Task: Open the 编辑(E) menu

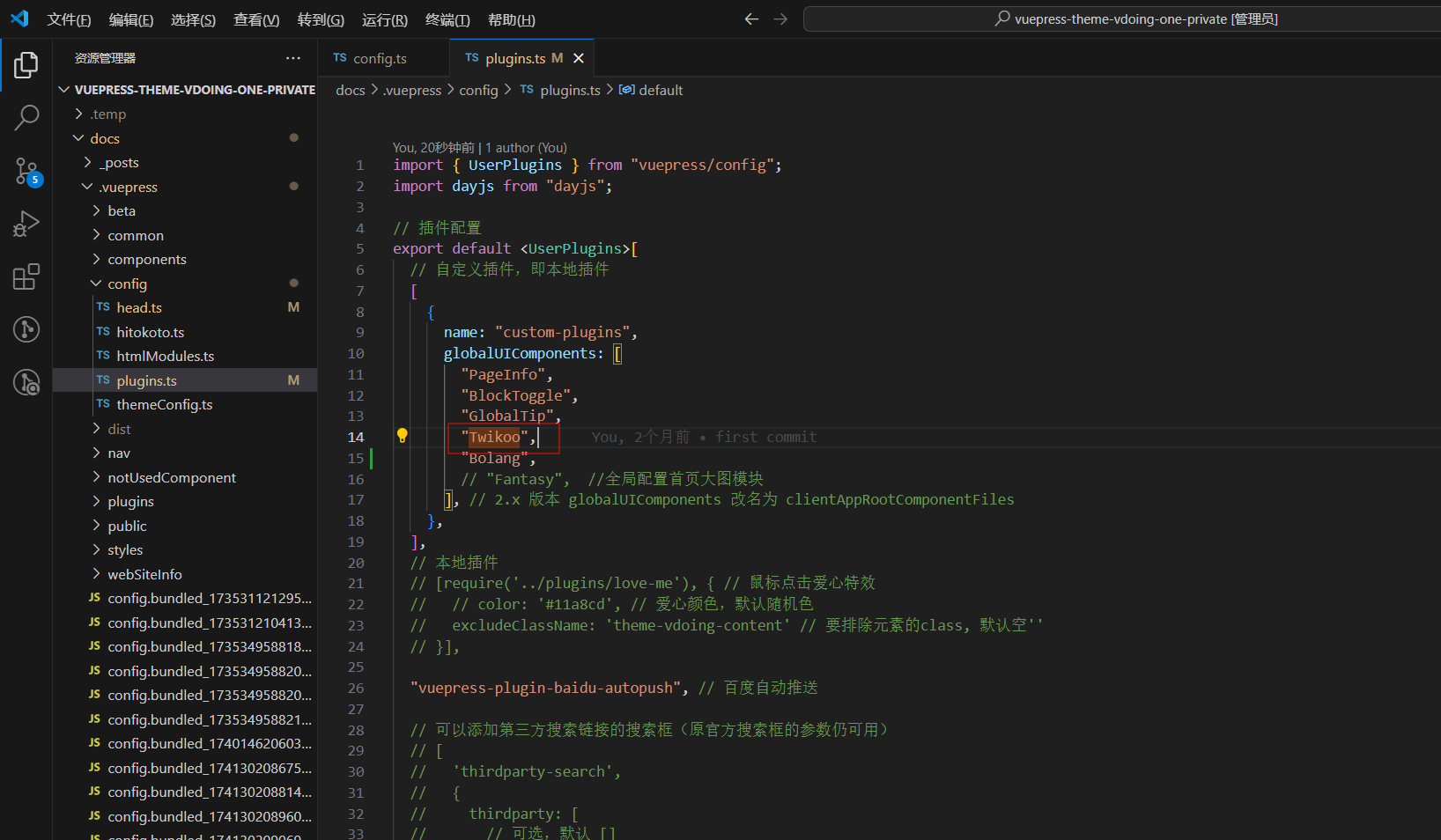Action: pos(131,19)
